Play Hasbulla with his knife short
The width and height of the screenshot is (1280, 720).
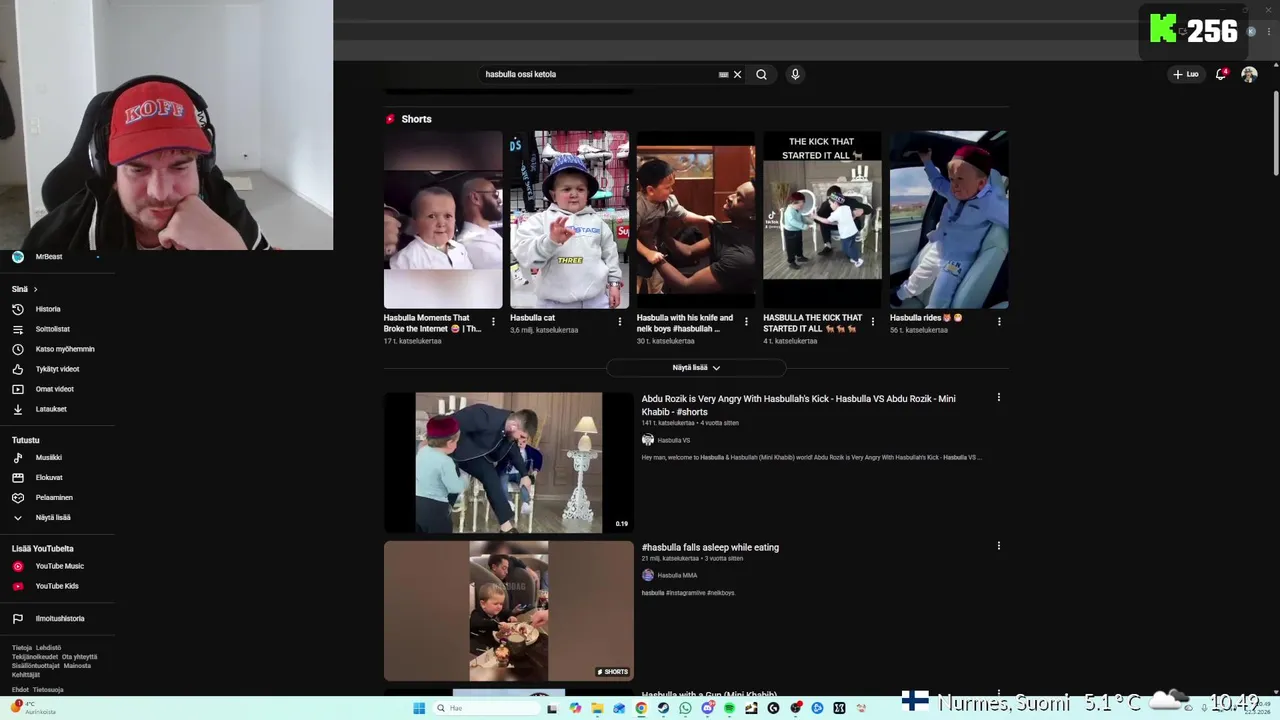(696, 220)
